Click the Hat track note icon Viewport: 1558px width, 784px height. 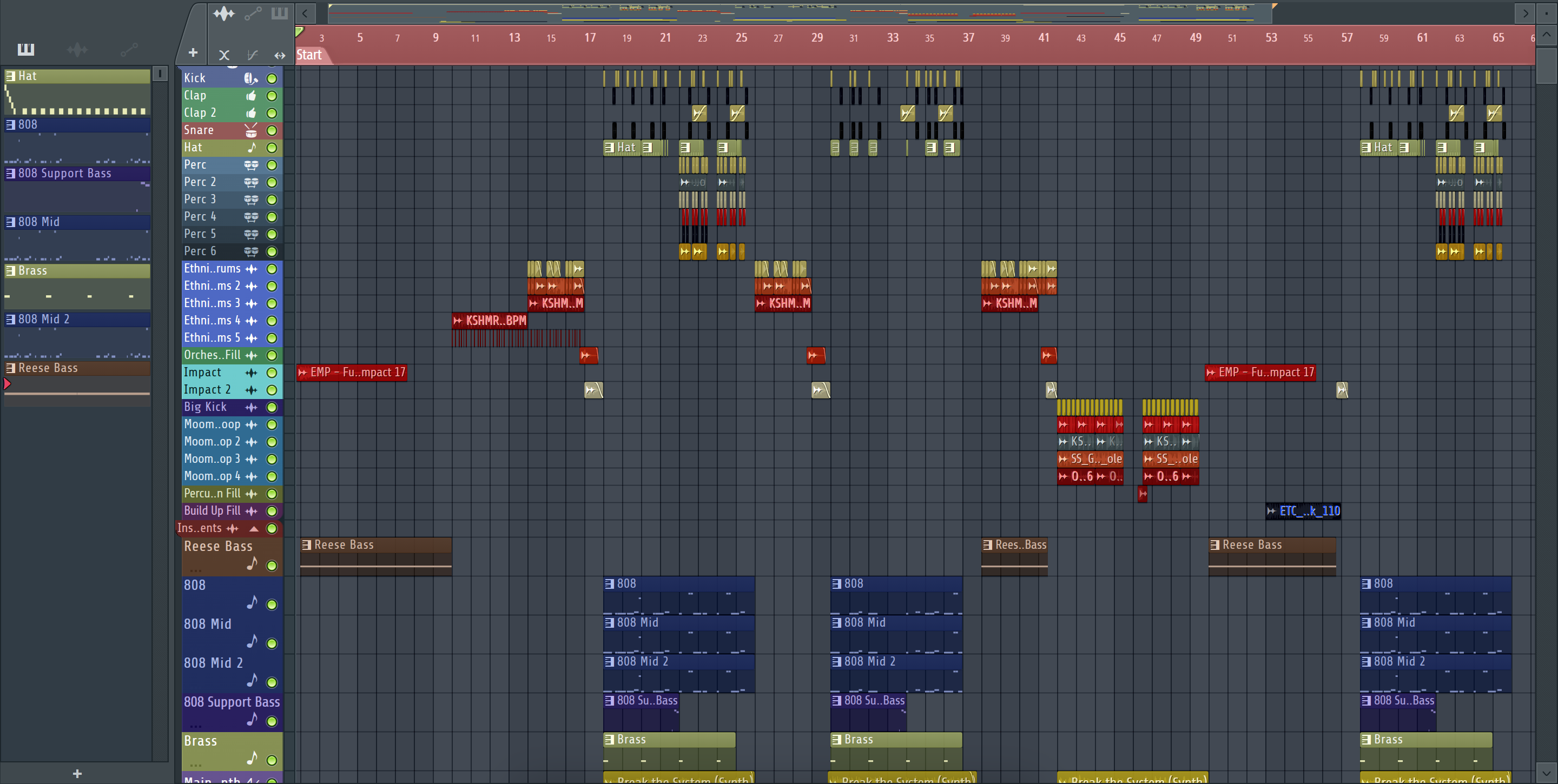click(x=252, y=148)
